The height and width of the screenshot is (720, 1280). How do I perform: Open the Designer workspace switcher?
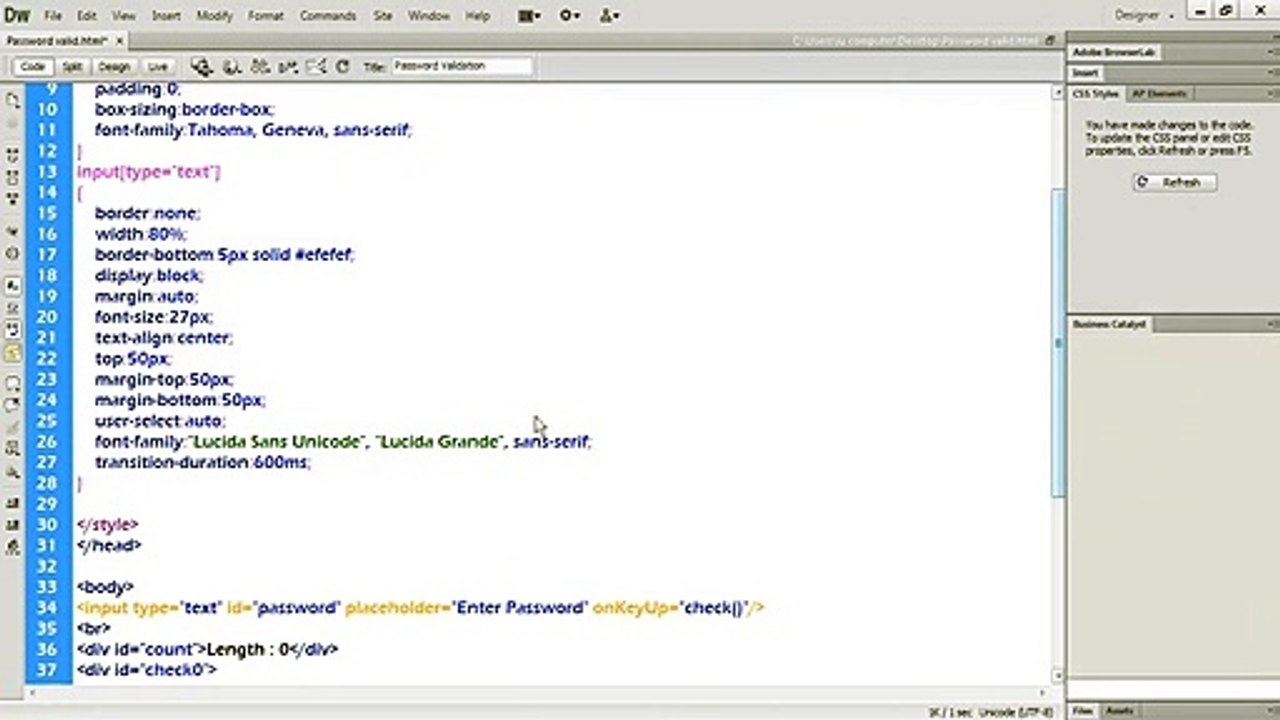click(1145, 16)
